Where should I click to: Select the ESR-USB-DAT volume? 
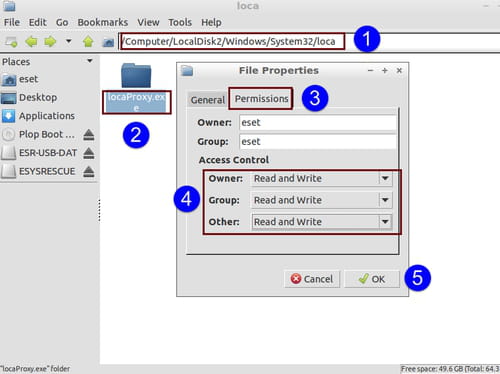(x=39, y=153)
